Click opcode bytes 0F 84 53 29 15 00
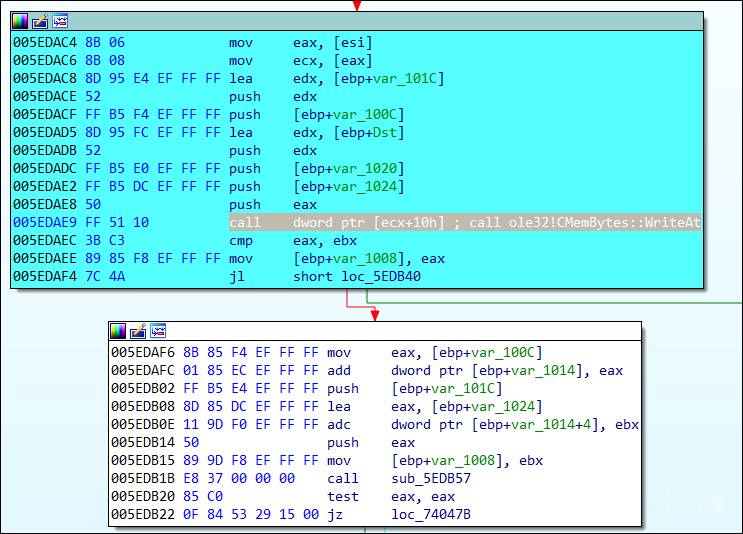Image resolution: width=743 pixels, height=534 pixels. 251,514
